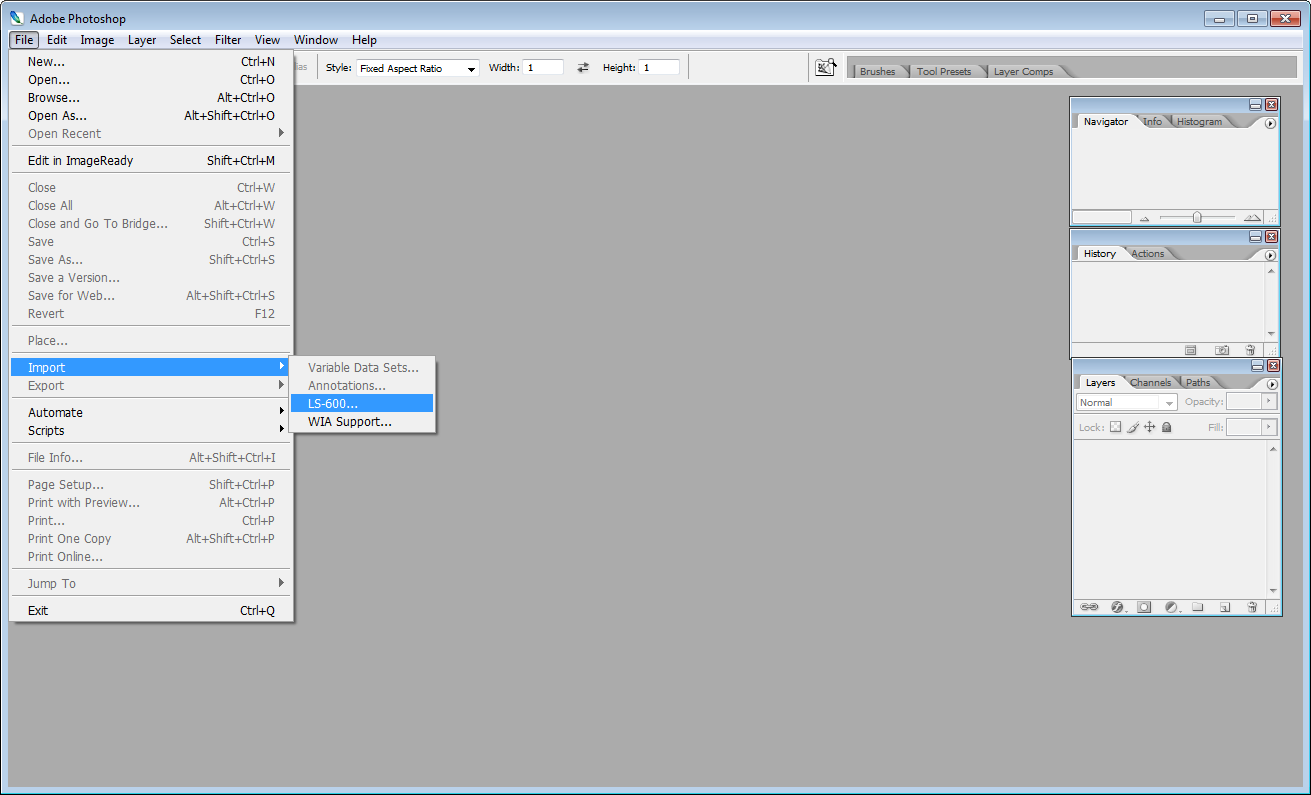Switch to the Info tab
The width and height of the screenshot is (1311, 795).
[1153, 122]
